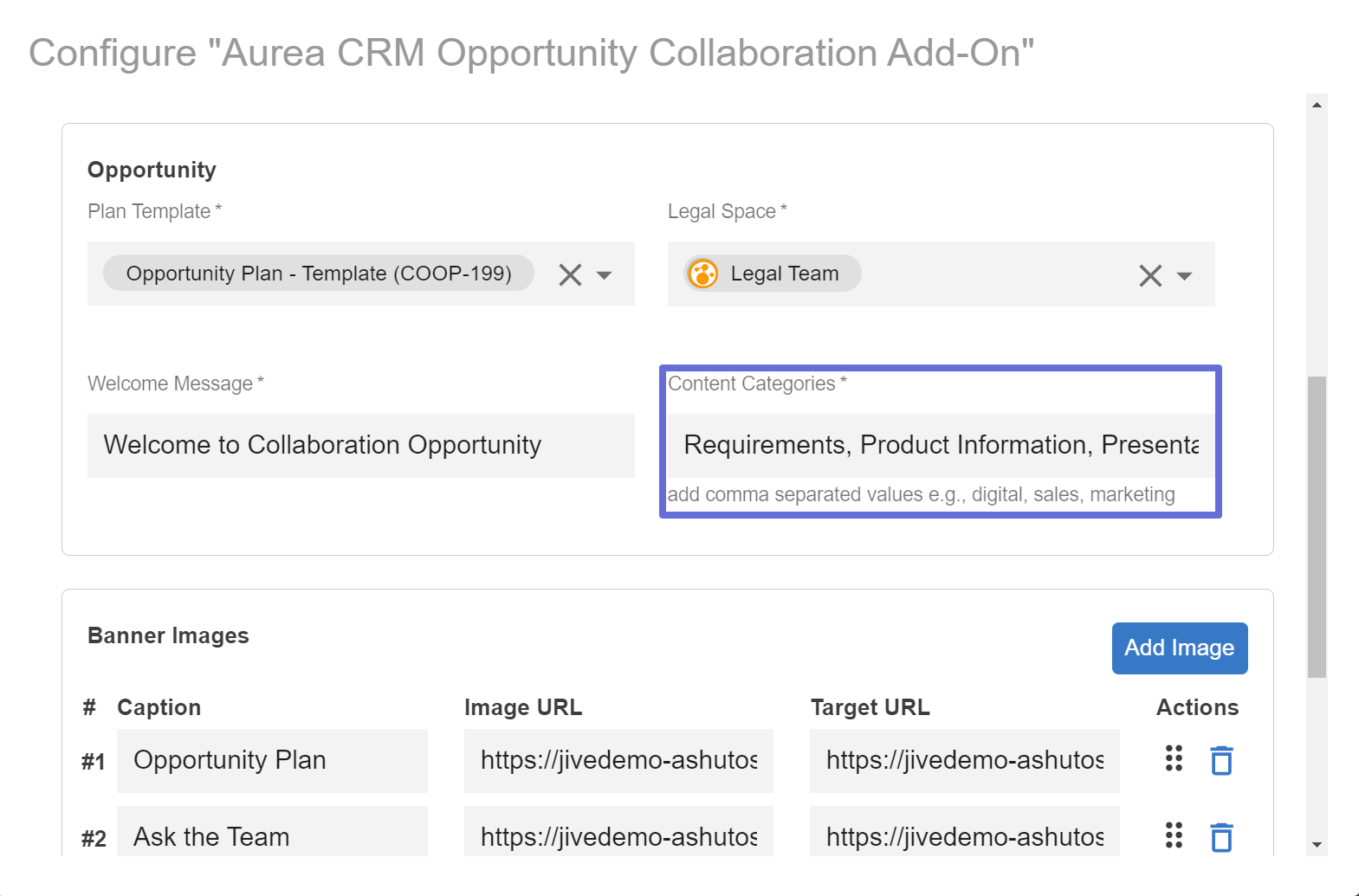
Task: Edit the caption field Ask the Team
Action: pyautogui.click(x=272, y=832)
